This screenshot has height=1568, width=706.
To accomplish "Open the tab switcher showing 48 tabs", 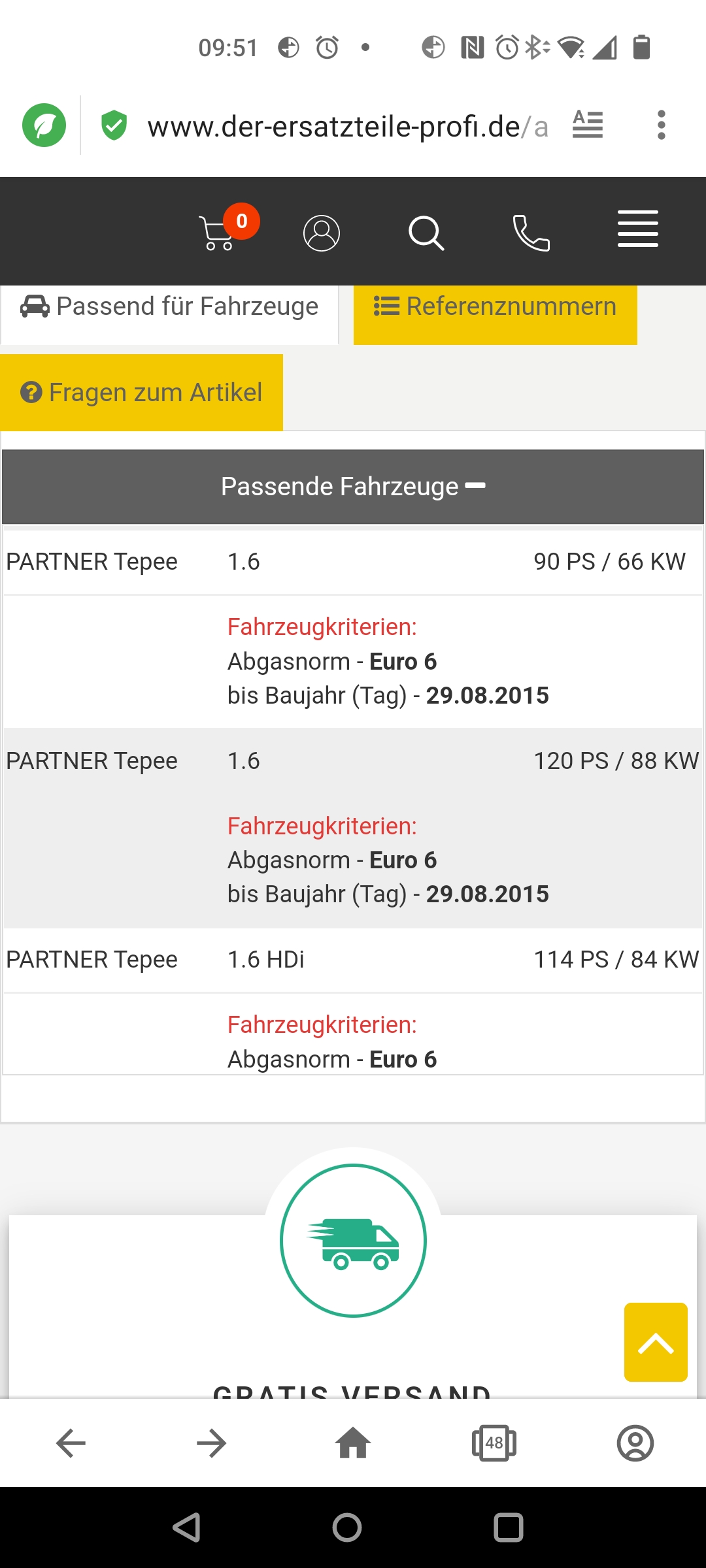I will point(494,1443).
